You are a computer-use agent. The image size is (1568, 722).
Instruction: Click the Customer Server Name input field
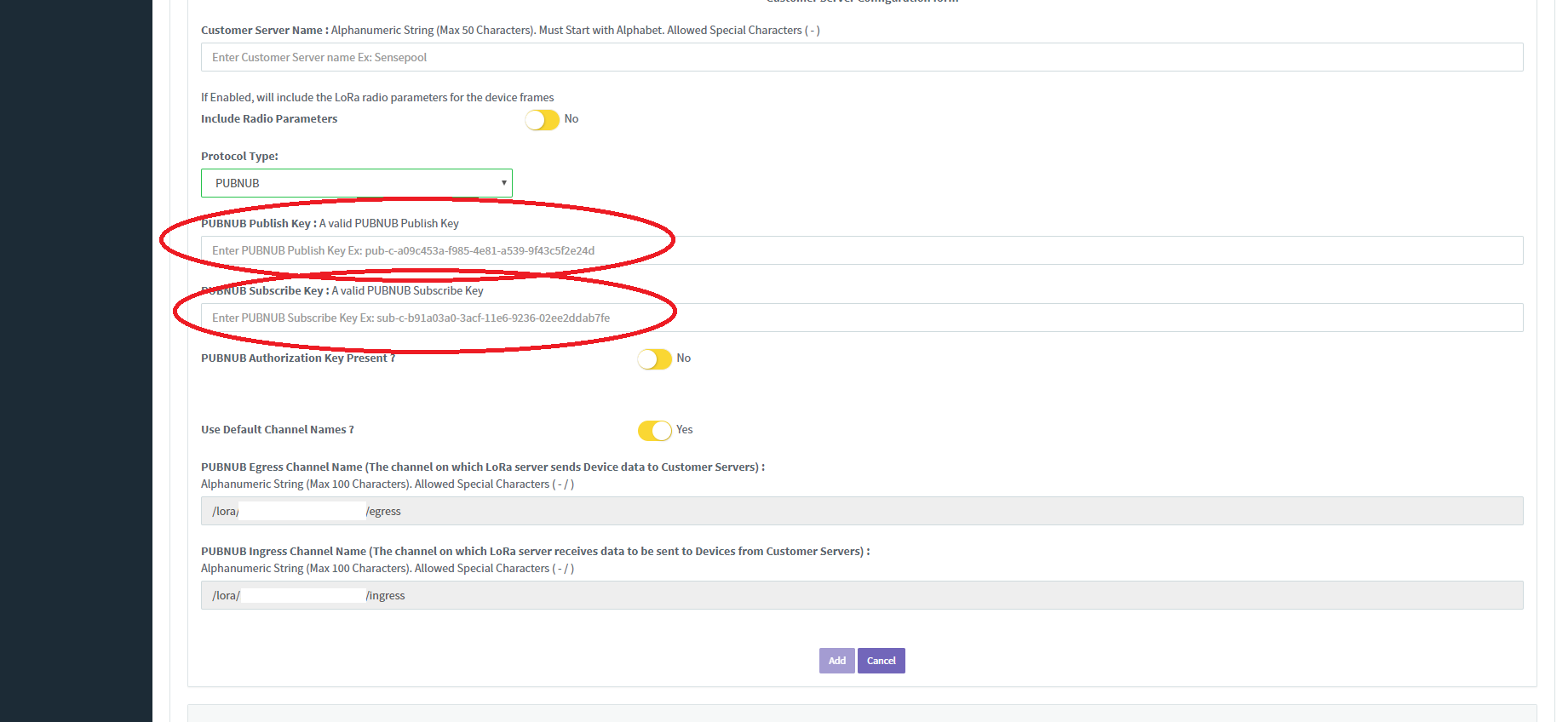point(862,57)
